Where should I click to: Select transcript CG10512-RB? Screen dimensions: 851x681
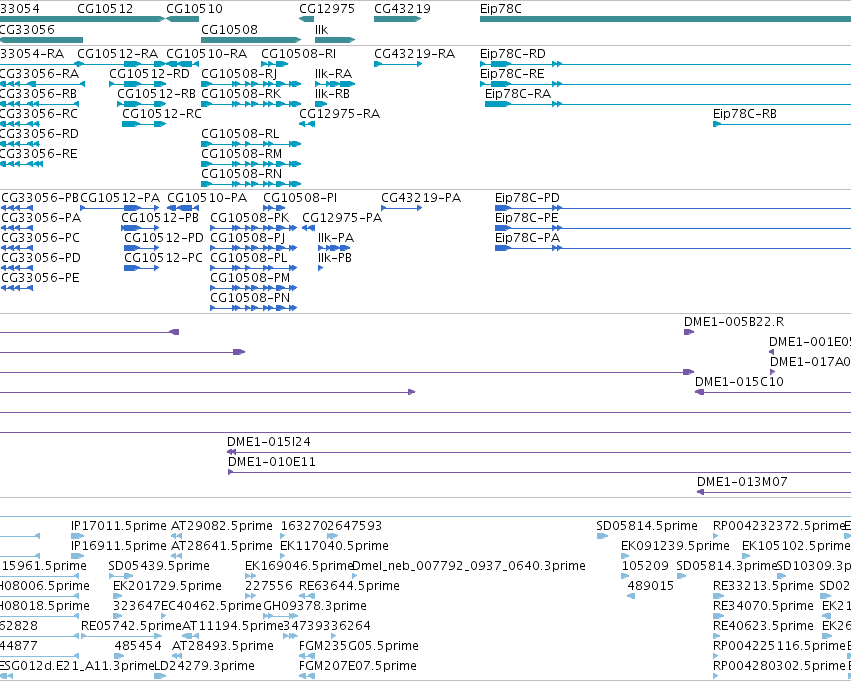156,94
